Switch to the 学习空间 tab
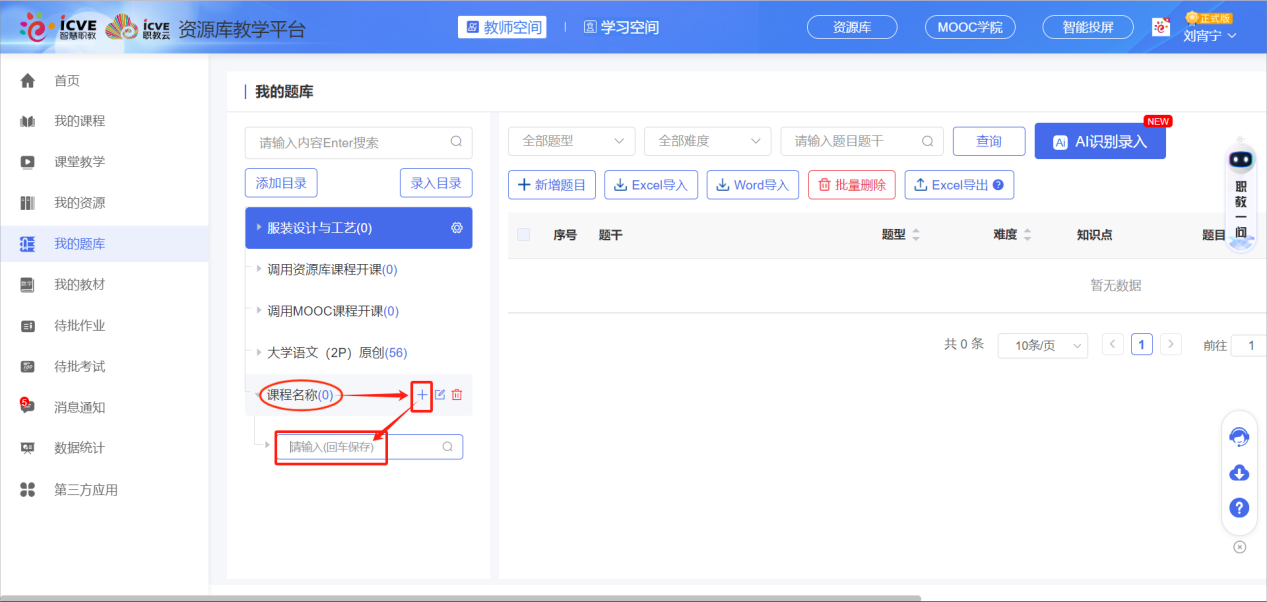This screenshot has width=1267, height=602. pyautogui.click(x=622, y=27)
